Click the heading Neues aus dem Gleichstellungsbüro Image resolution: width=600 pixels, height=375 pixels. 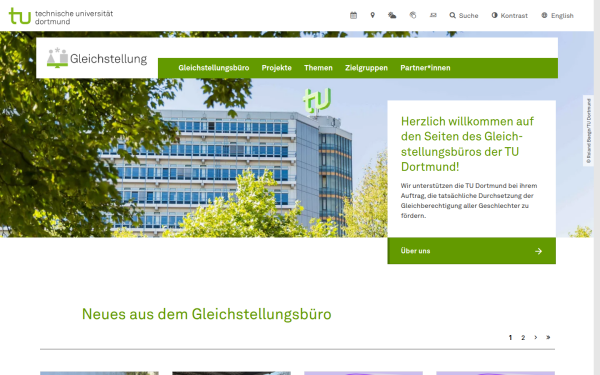(207, 314)
